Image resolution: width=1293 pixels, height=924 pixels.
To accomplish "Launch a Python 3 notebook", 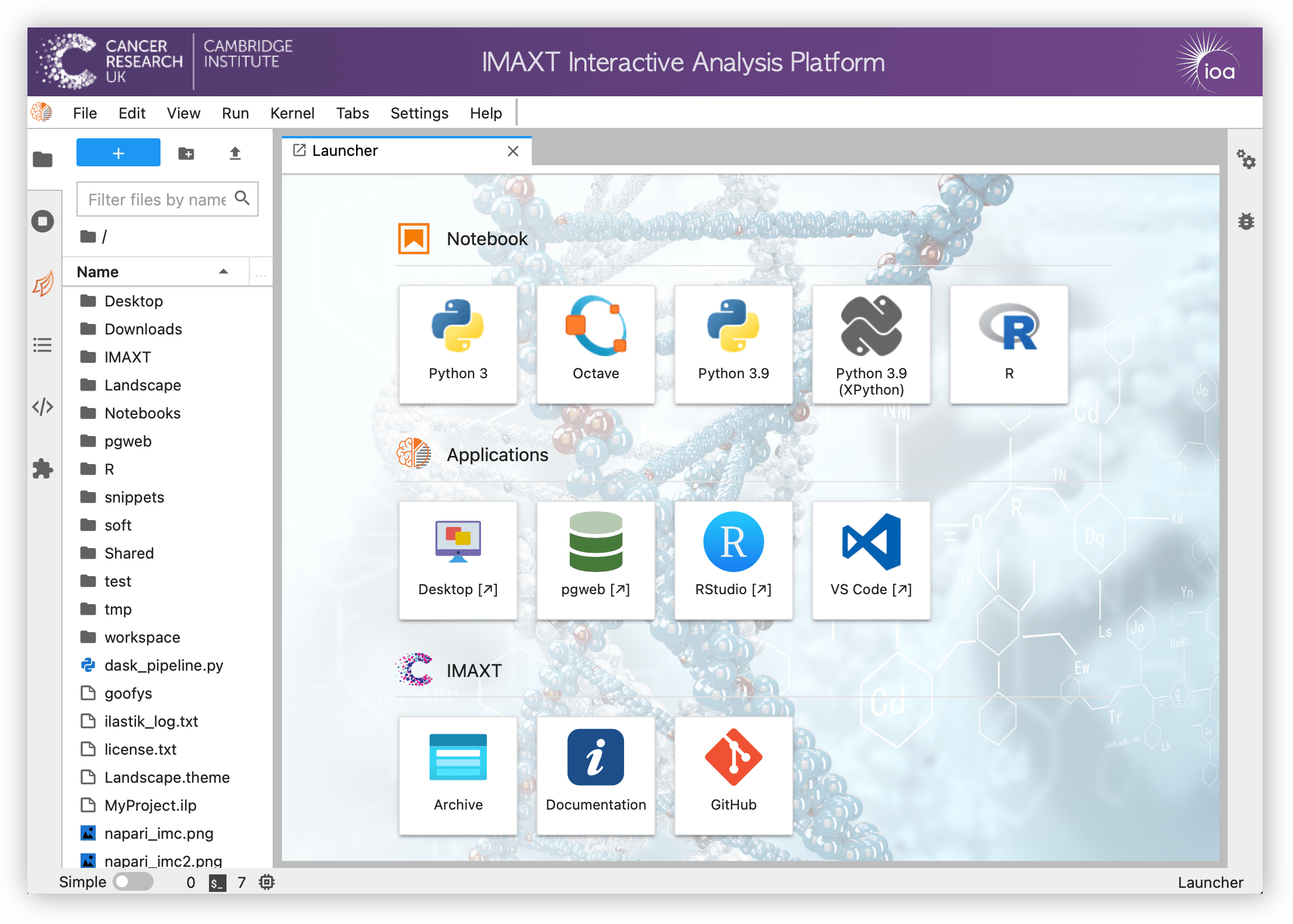I will 458,344.
